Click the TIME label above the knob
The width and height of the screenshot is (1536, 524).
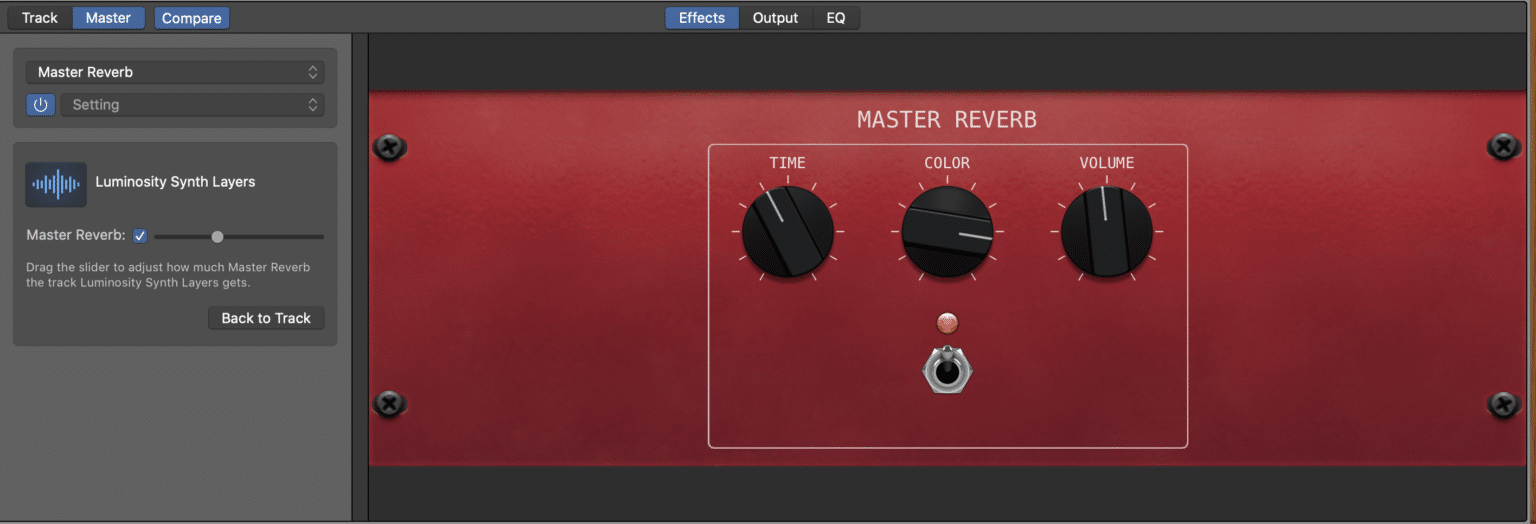pos(787,163)
